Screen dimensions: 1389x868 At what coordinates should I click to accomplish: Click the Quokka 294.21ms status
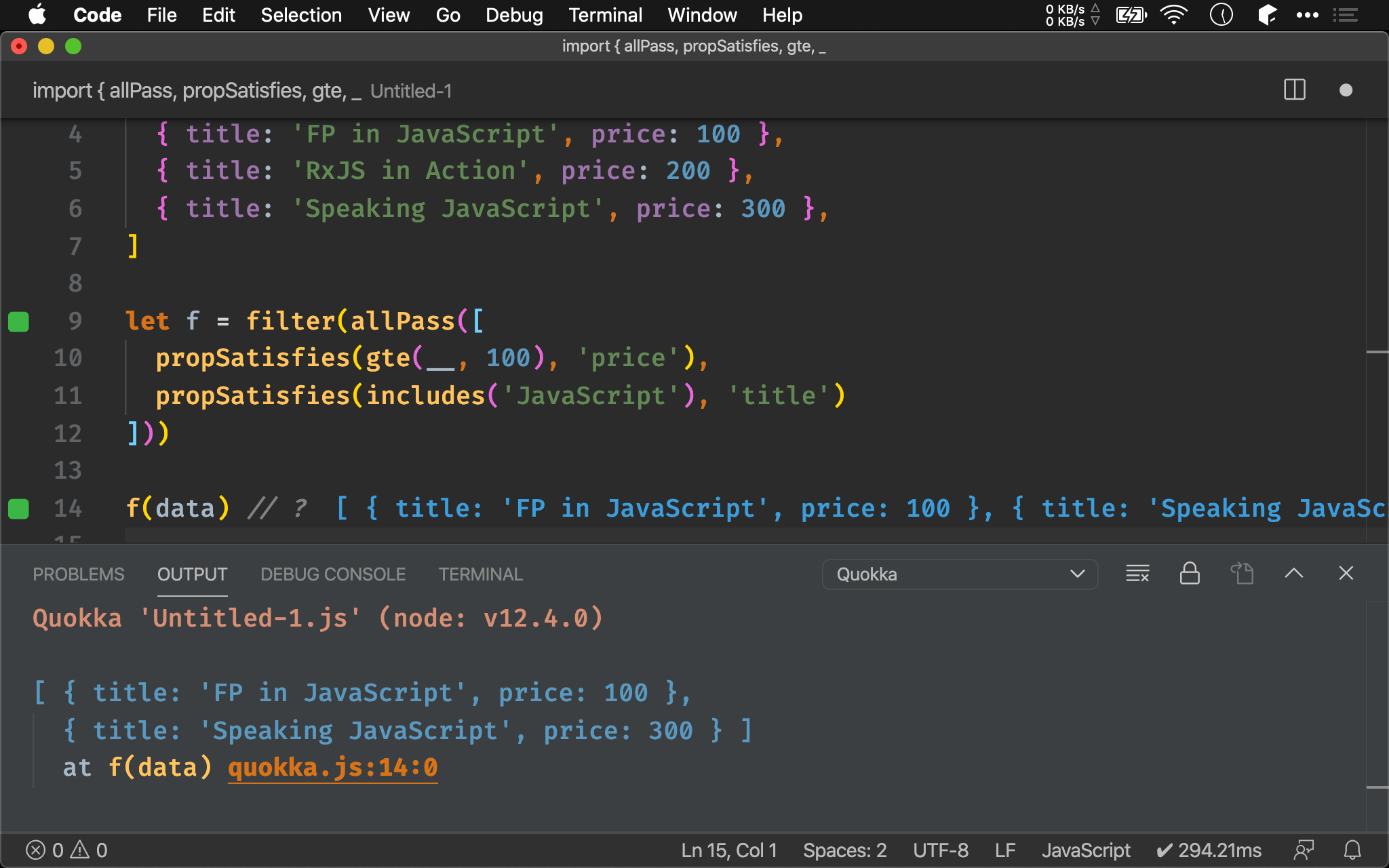point(1209,850)
